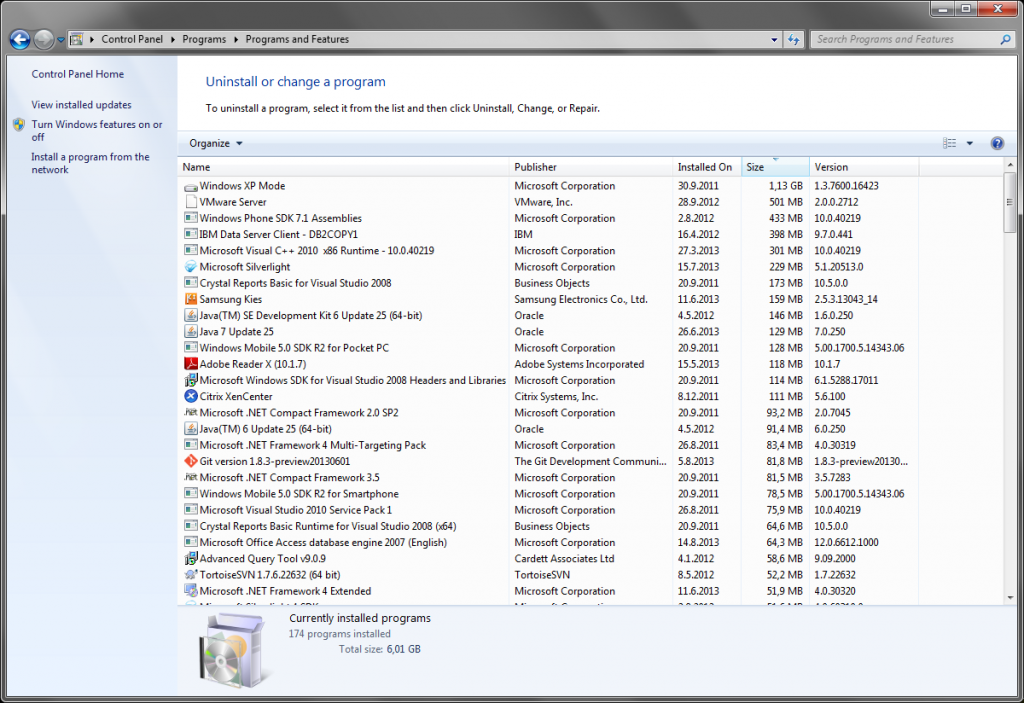Image resolution: width=1024 pixels, height=703 pixels.
Task: Click the Back navigation arrow button
Action: tap(19, 40)
